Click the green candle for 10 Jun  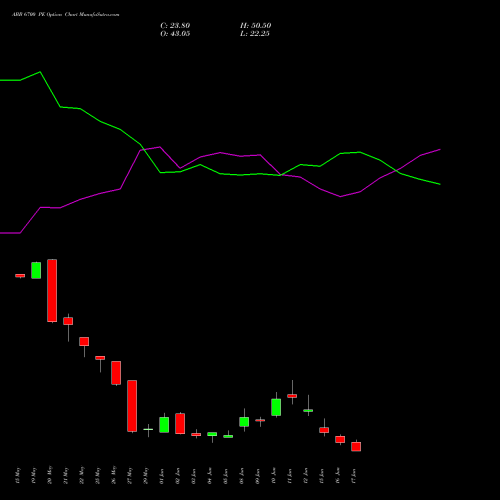[x=276, y=407]
